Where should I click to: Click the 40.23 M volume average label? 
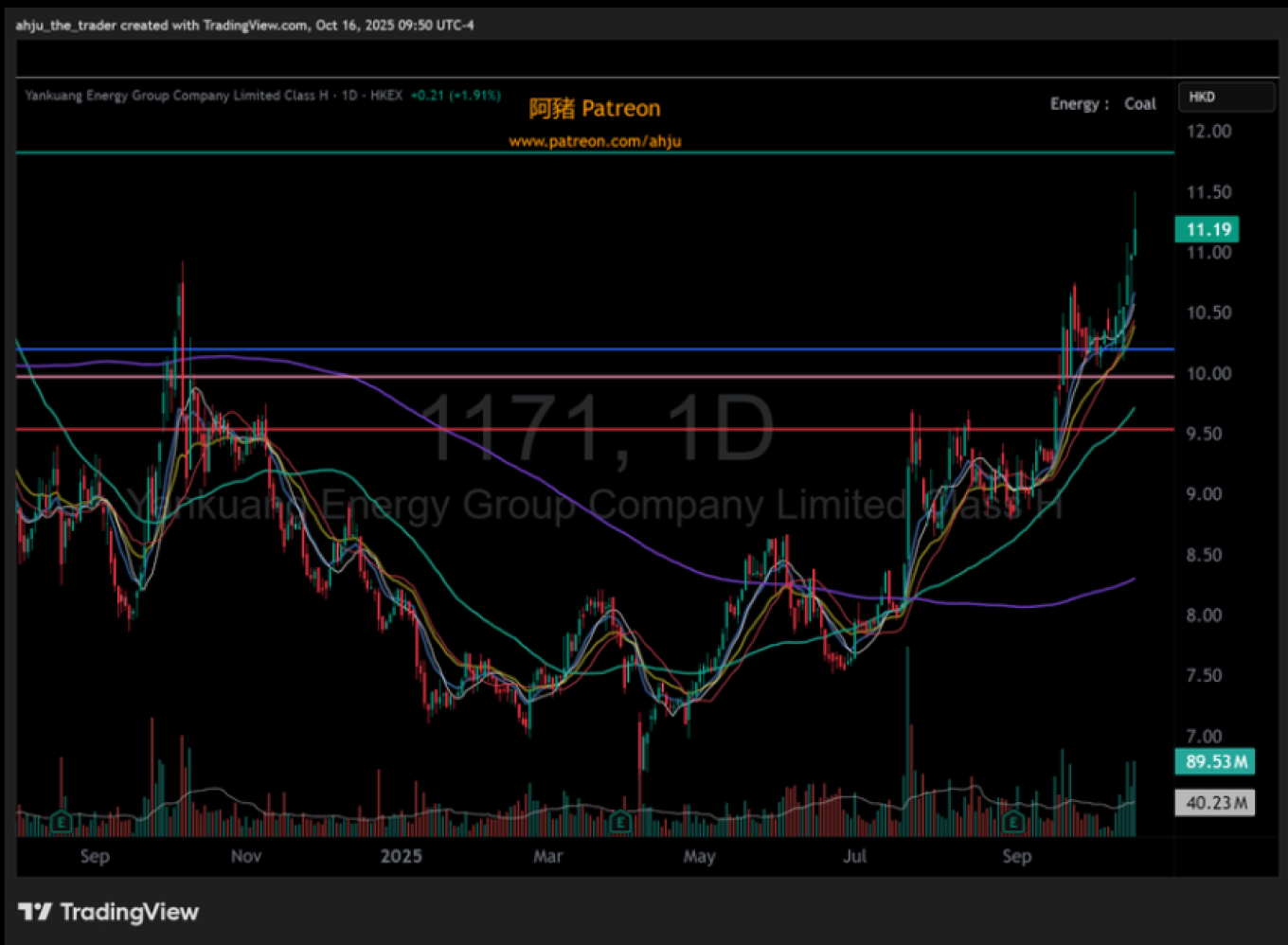(1215, 803)
